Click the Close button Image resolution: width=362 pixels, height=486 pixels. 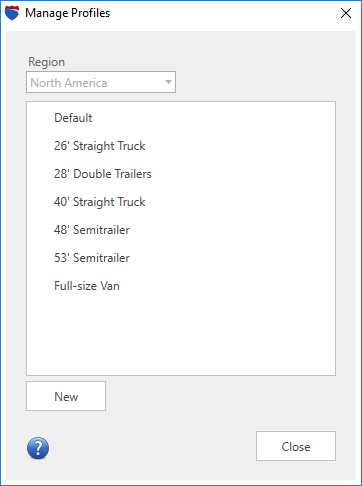point(296,446)
